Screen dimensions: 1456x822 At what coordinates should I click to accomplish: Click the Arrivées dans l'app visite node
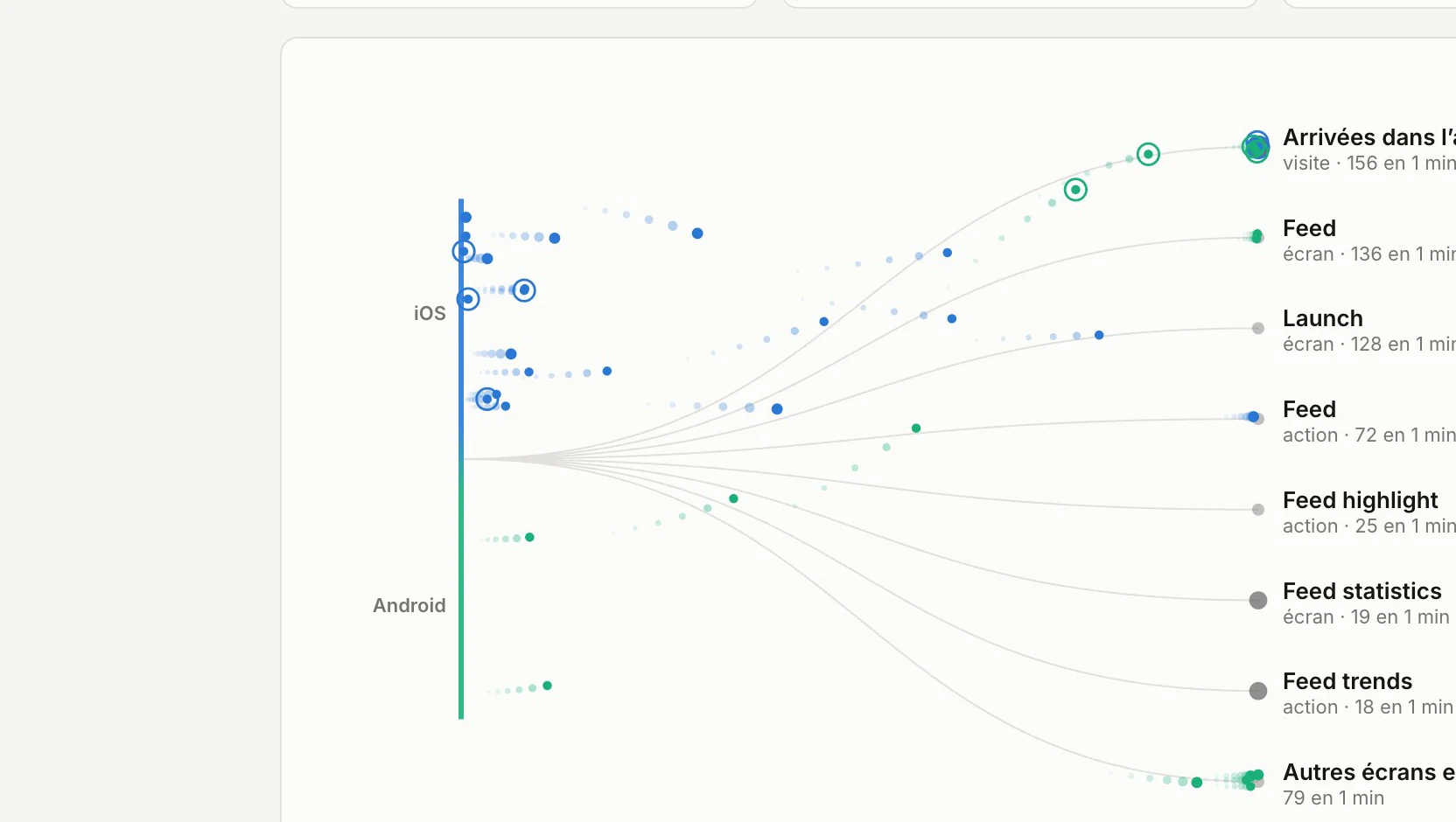point(1256,147)
